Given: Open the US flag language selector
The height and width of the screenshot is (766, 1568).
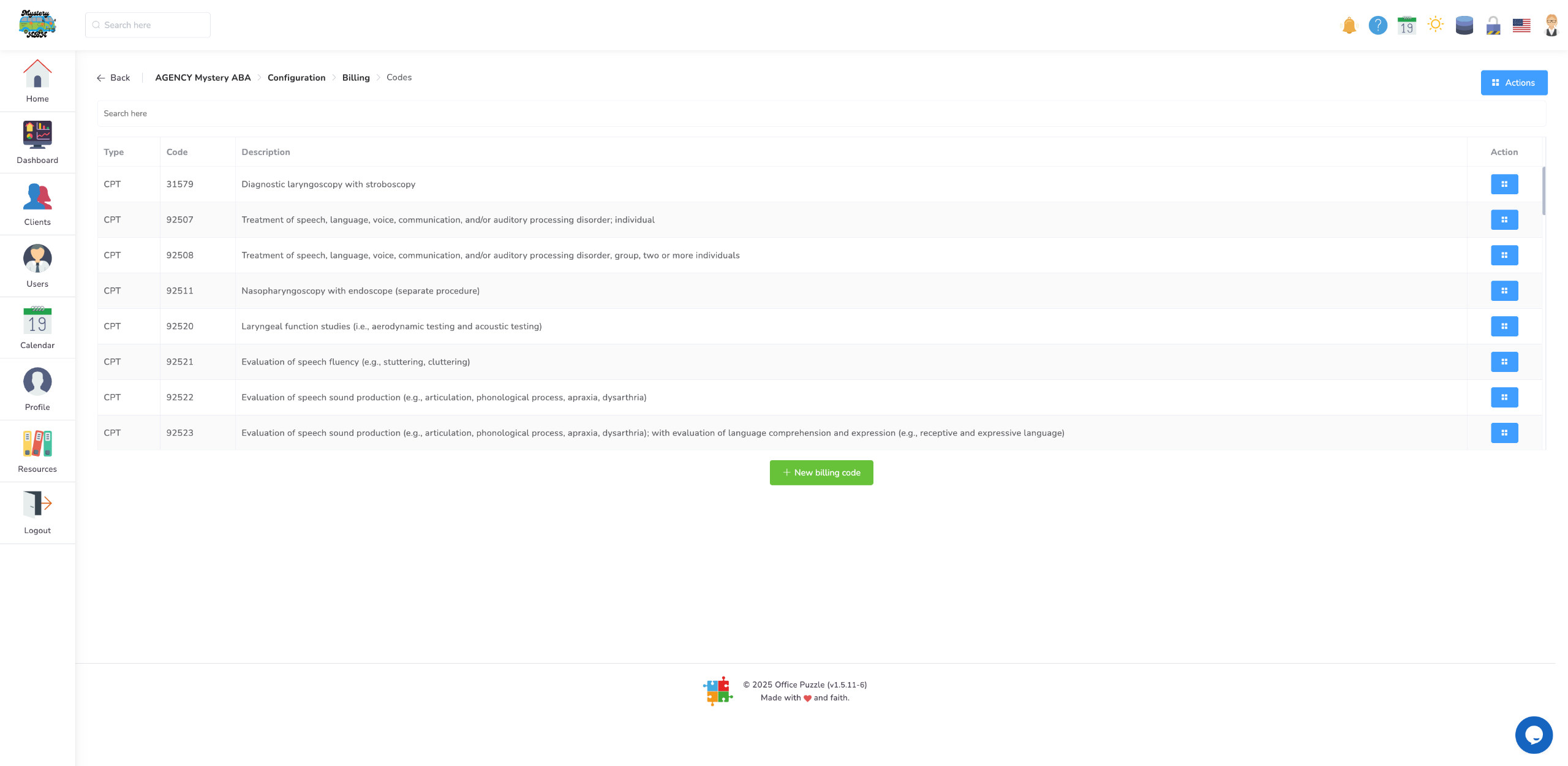Looking at the screenshot, I should pyautogui.click(x=1521, y=25).
